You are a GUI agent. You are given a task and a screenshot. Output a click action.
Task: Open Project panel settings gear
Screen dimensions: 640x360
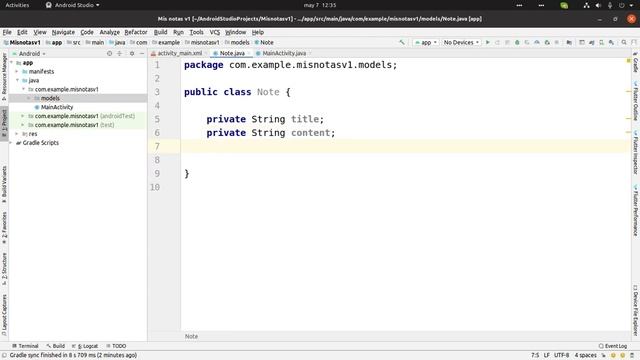pyautogui.click(x=132, y=53)
